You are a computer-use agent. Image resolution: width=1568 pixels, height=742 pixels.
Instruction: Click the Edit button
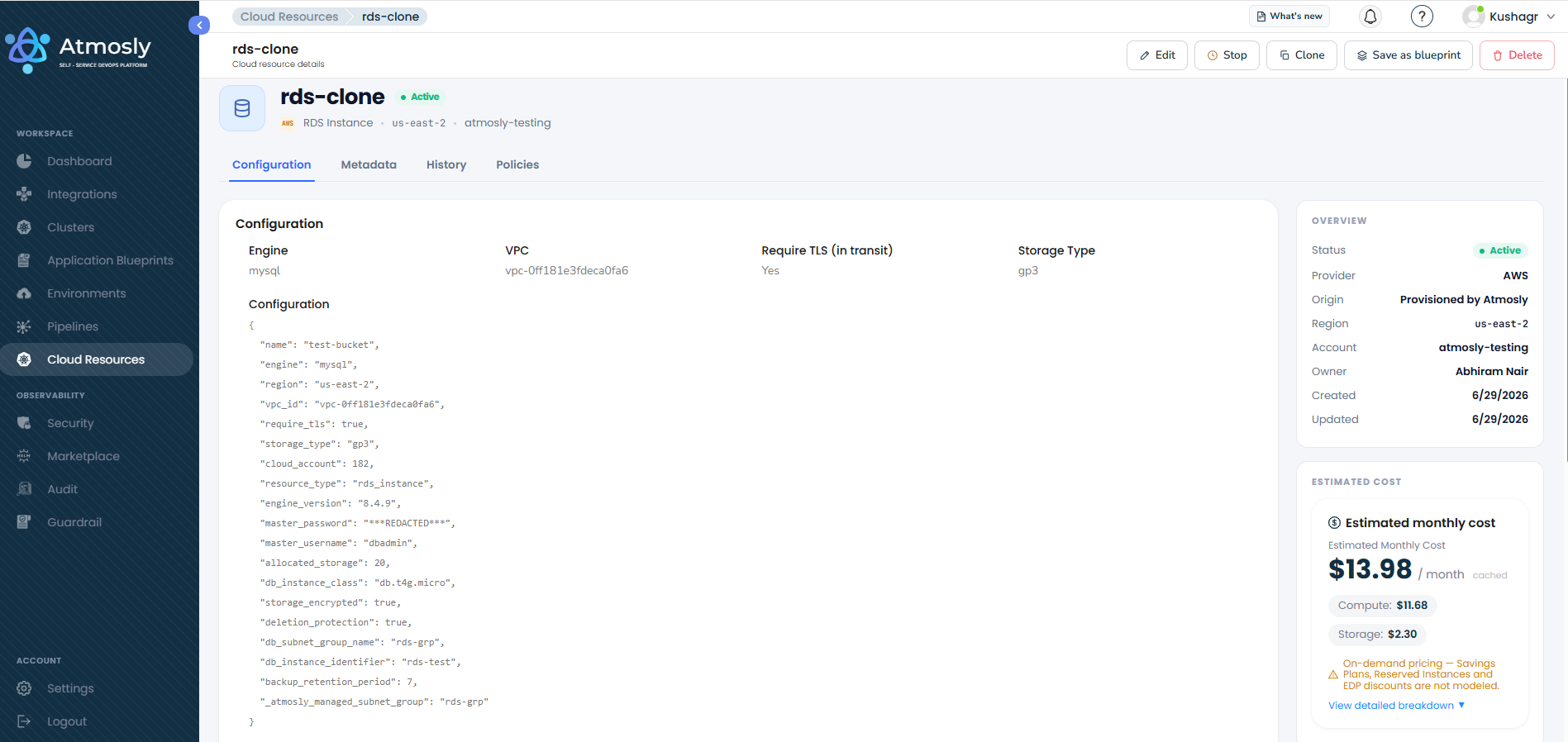[x=1157, y=55]
